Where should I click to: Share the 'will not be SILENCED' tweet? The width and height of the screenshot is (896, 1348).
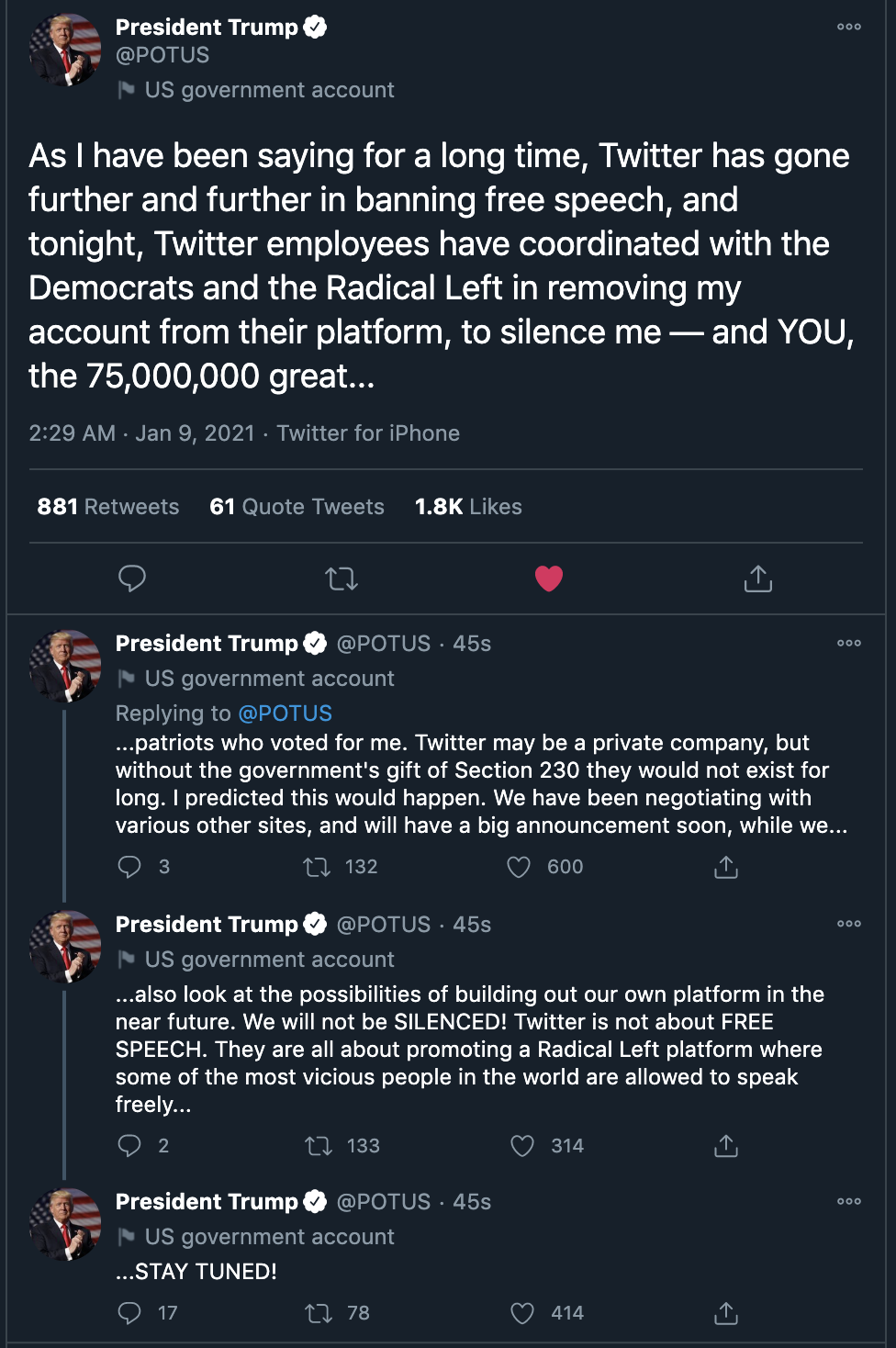(x=726, y=1146)
